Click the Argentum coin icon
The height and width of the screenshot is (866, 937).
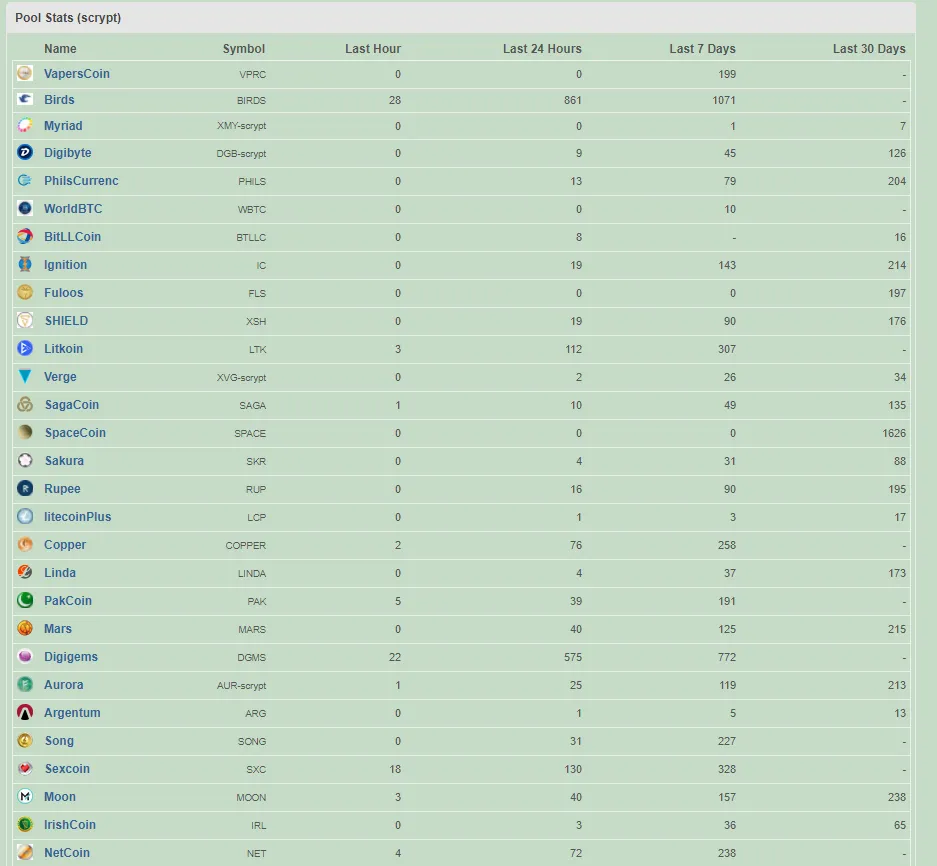pyautogui.click(x=25, y=712)
